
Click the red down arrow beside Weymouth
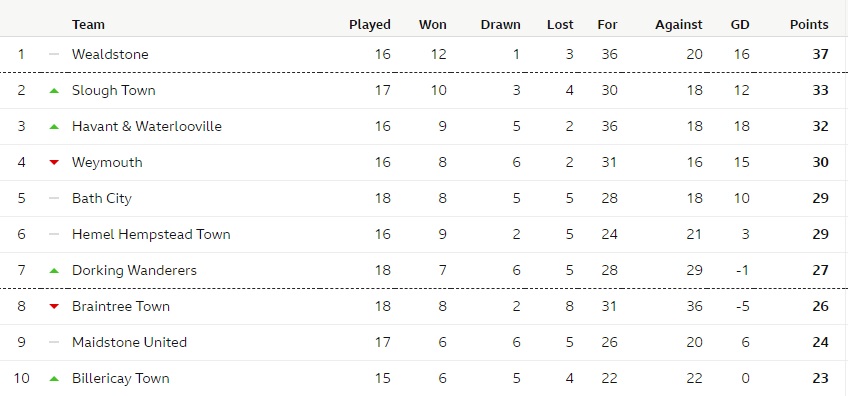coord(54,162)
